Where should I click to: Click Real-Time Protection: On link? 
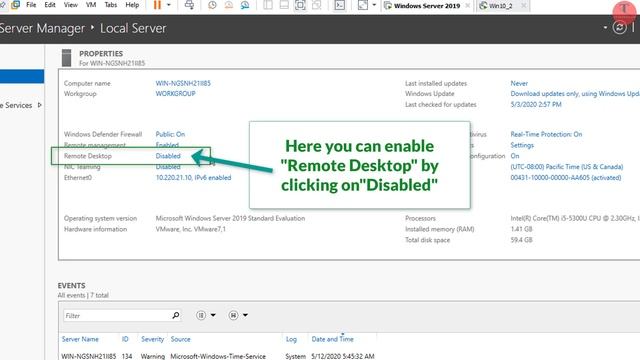[546, 134]
